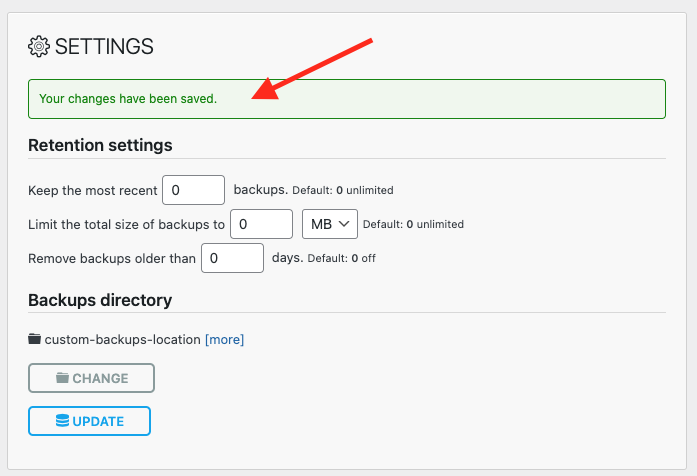Click the folder icon before custom-backups-location
This screenshot has height=476, width=697.
point(35,339)
